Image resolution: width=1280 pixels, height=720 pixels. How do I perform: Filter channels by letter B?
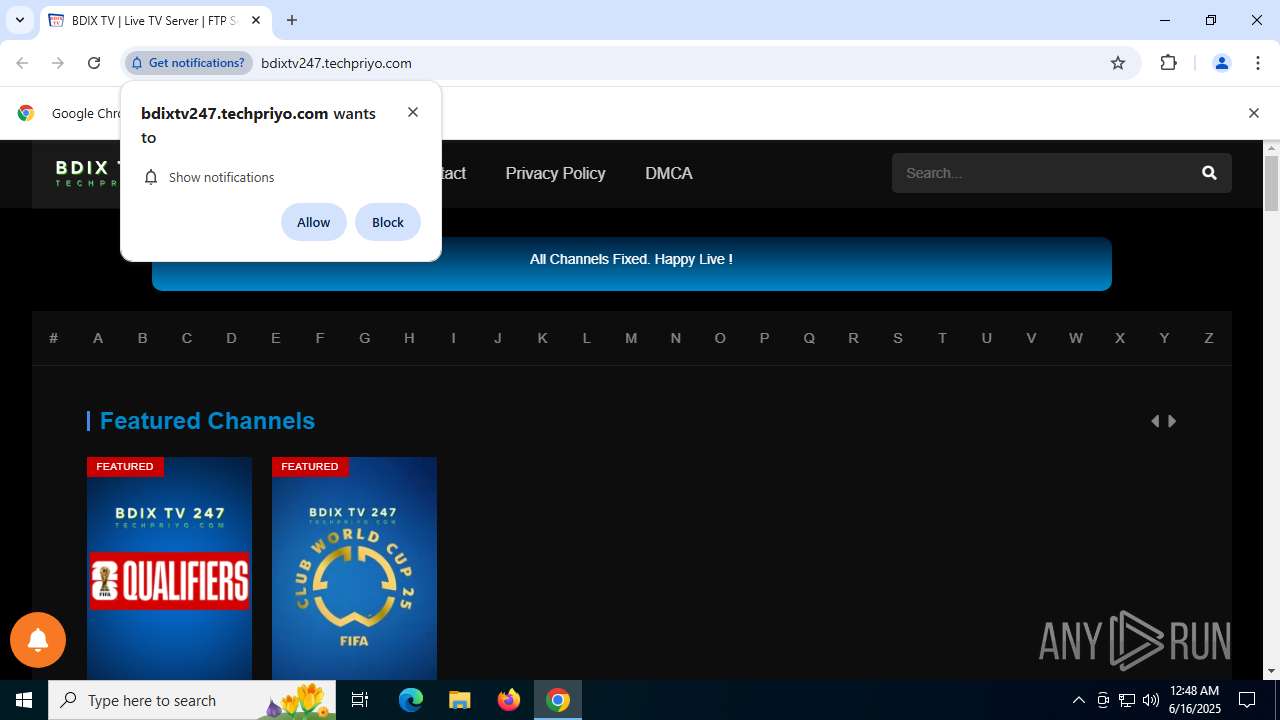click(x=142, y=338)
